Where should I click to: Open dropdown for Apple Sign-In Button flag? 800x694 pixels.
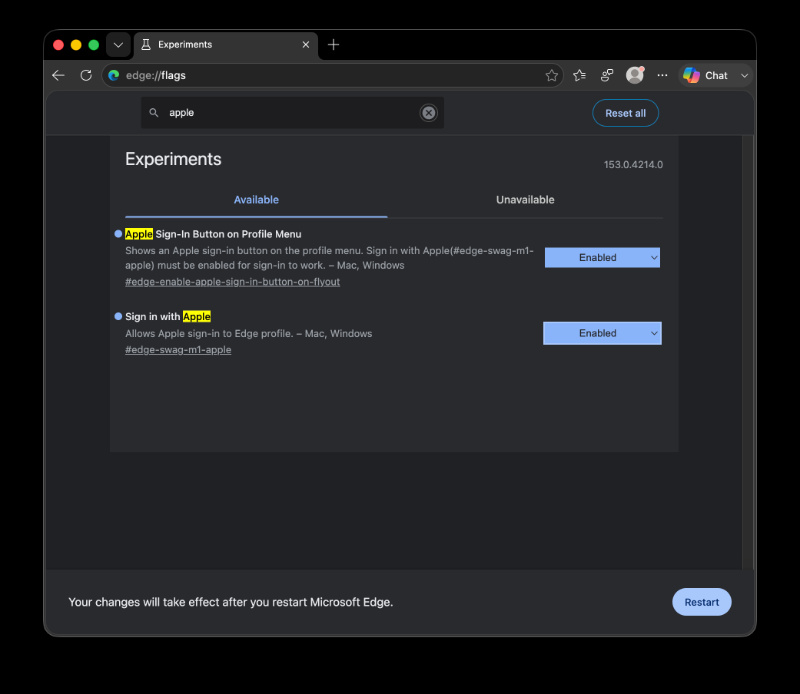tap(602, 258)
